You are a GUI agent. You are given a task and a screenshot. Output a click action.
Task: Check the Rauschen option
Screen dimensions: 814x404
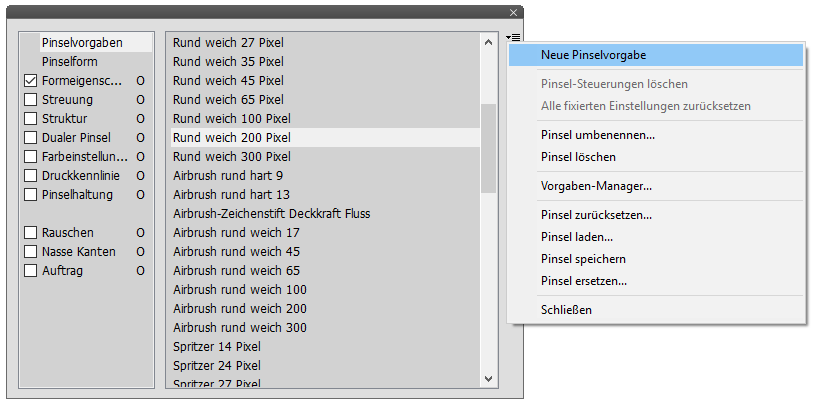[31, 233]
